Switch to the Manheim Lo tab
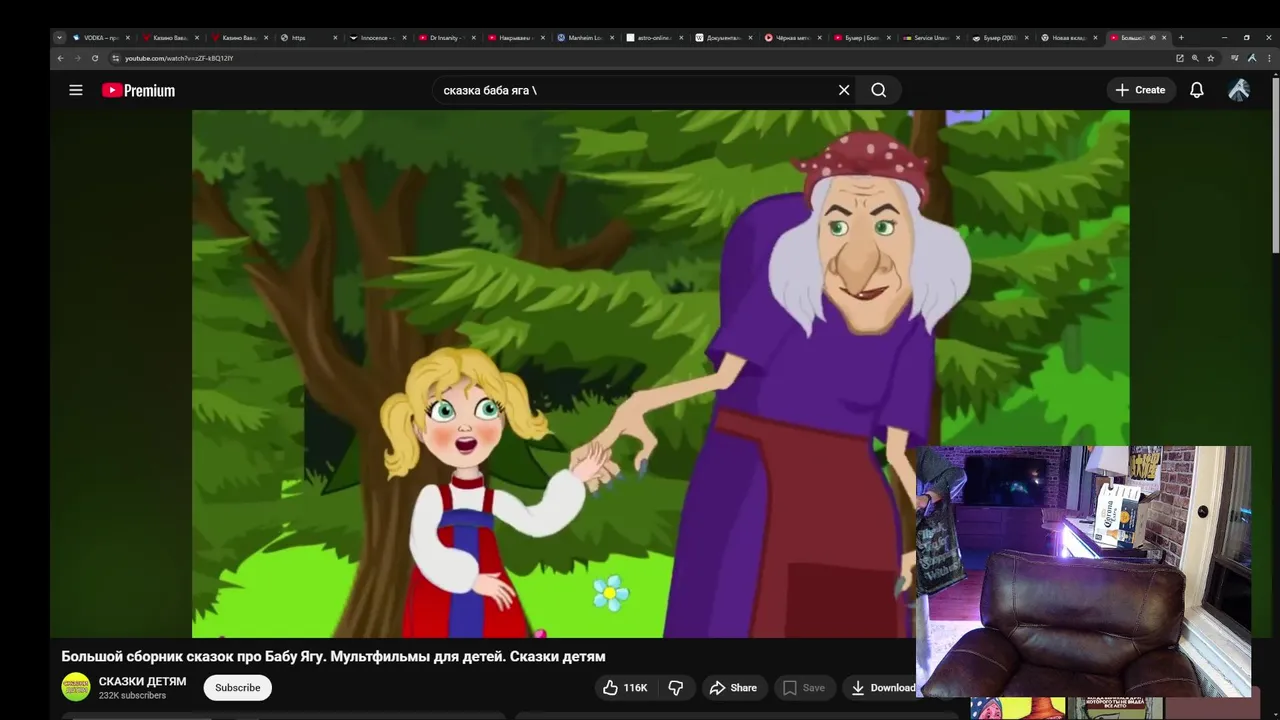Image resolution: width=1280 pixels, height=720 pixels. tap(585, 38)
